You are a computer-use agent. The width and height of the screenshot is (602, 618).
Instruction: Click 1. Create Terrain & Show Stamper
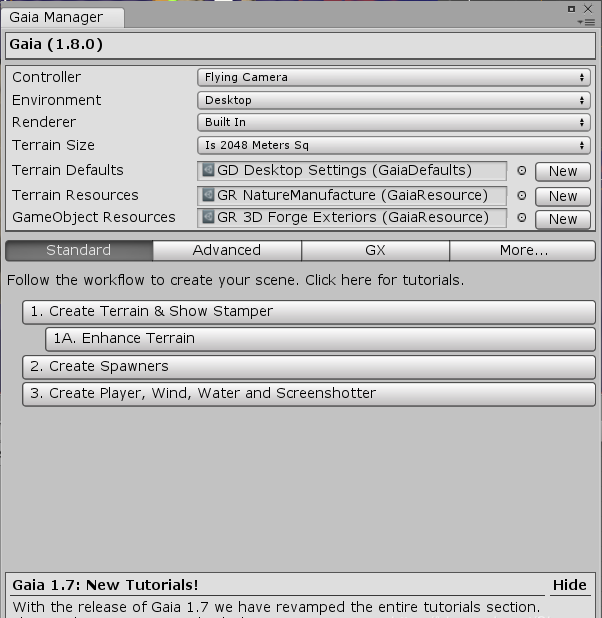(x=309, y=312)
